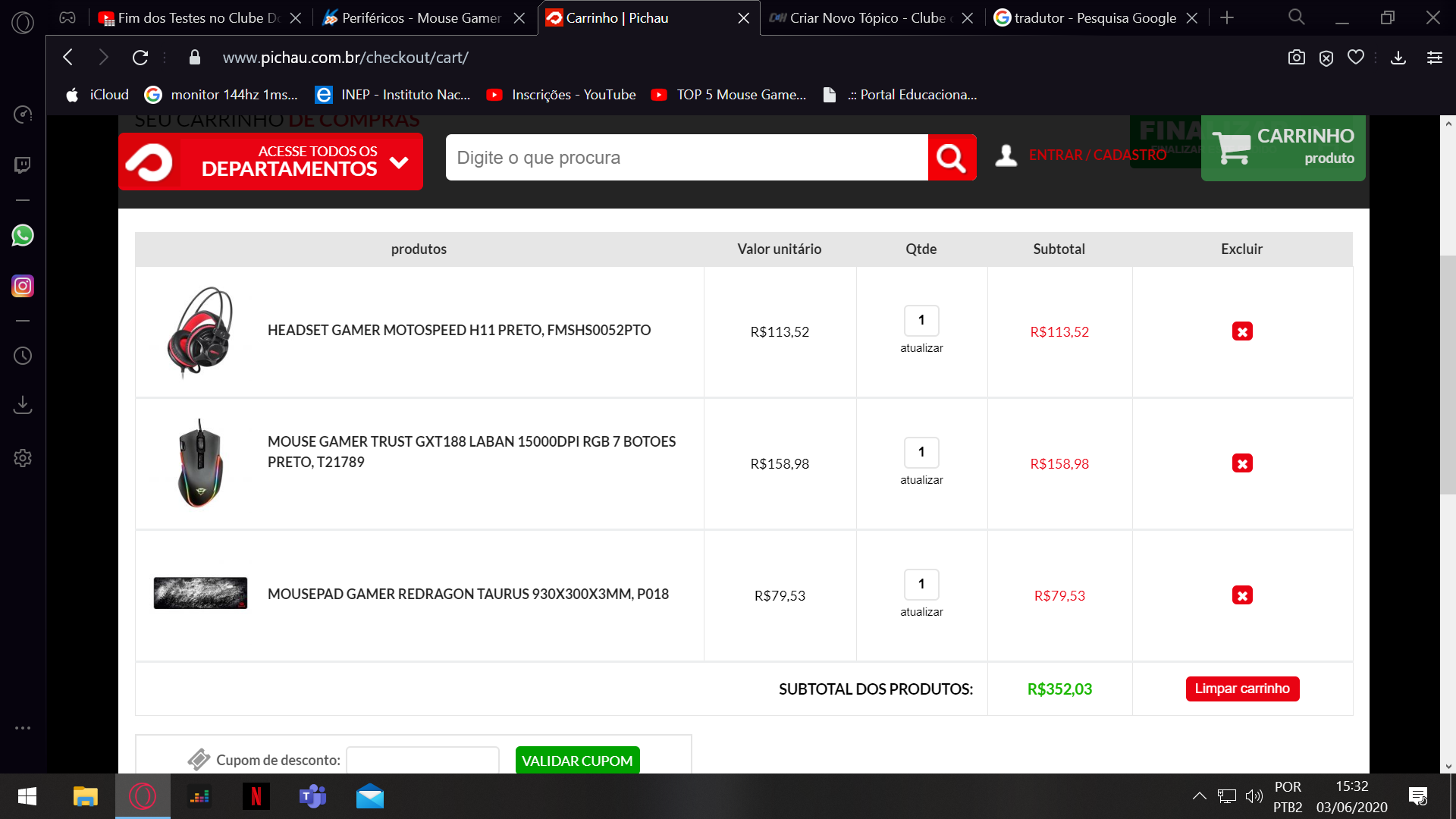Focus the Digite o que procura field
Screen dimensions: 1456x819
click(x=687, y=158)
